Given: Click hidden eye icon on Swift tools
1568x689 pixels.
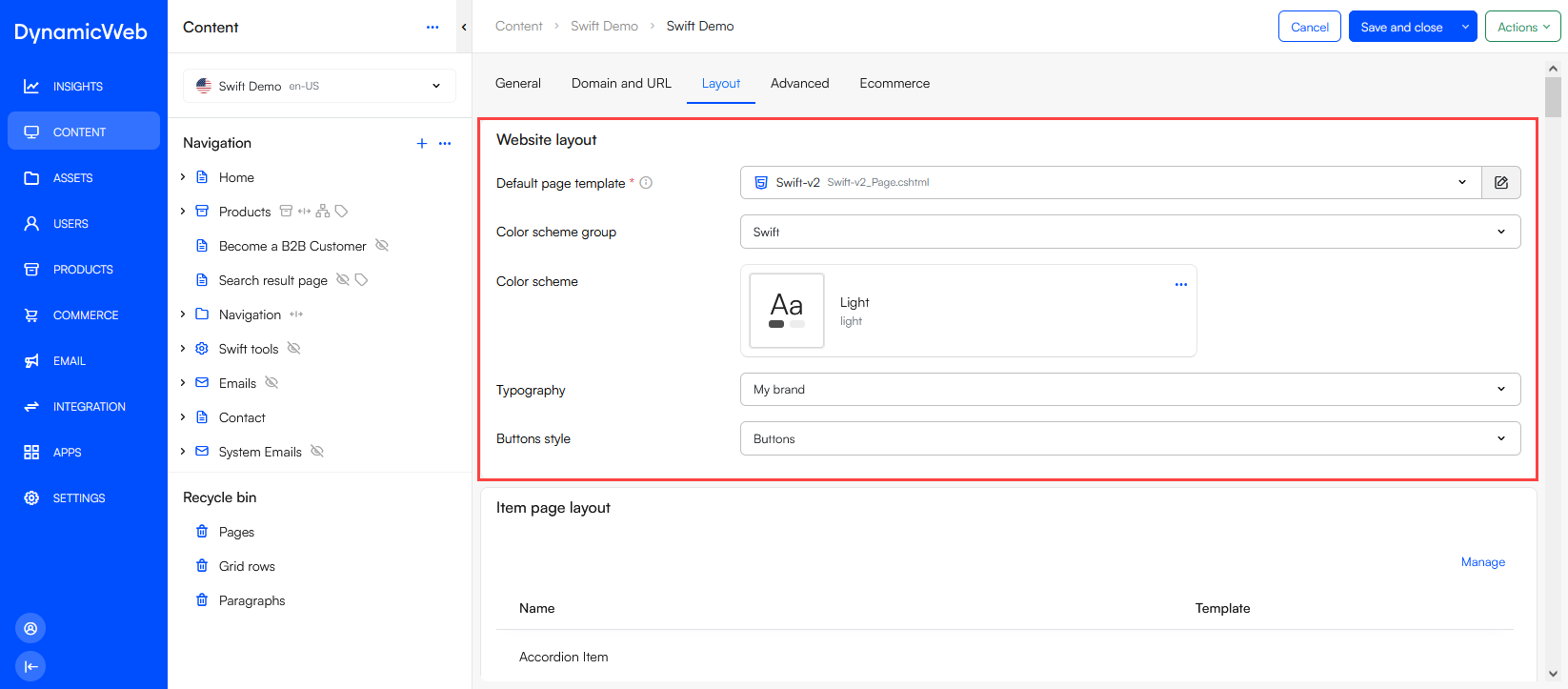Looking at the screenshot, I should coord(294,349).
